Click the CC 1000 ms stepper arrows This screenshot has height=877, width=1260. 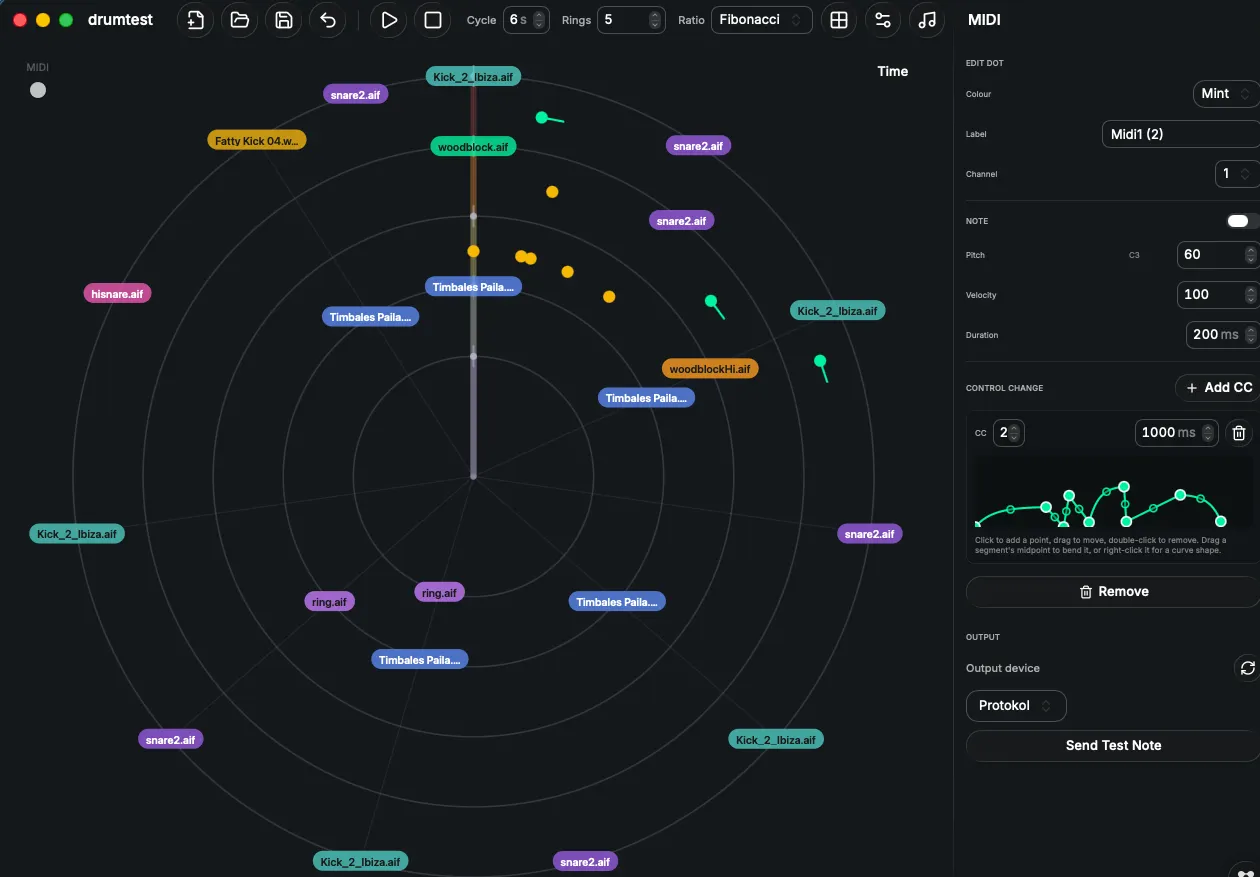point(1209,433)
